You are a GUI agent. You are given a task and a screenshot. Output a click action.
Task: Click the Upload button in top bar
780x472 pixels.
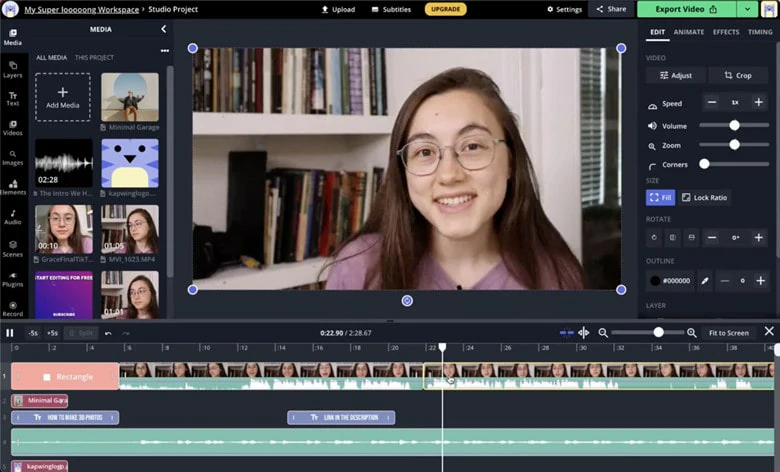click(338, 9)
